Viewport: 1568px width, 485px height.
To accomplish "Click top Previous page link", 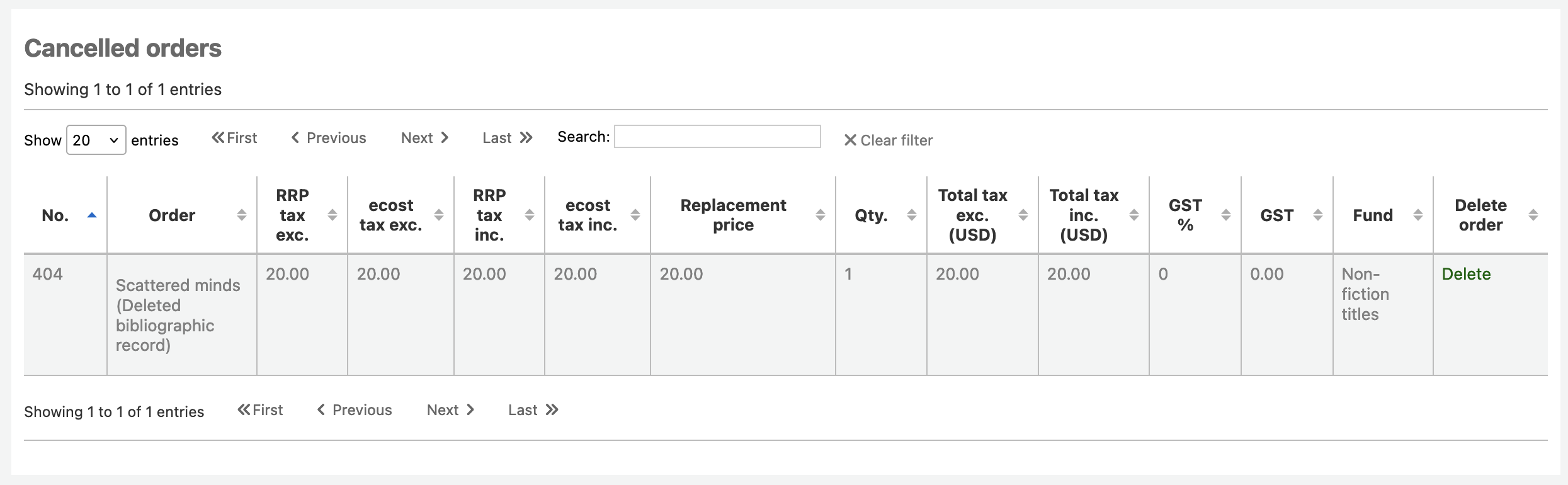I will 329,138.
